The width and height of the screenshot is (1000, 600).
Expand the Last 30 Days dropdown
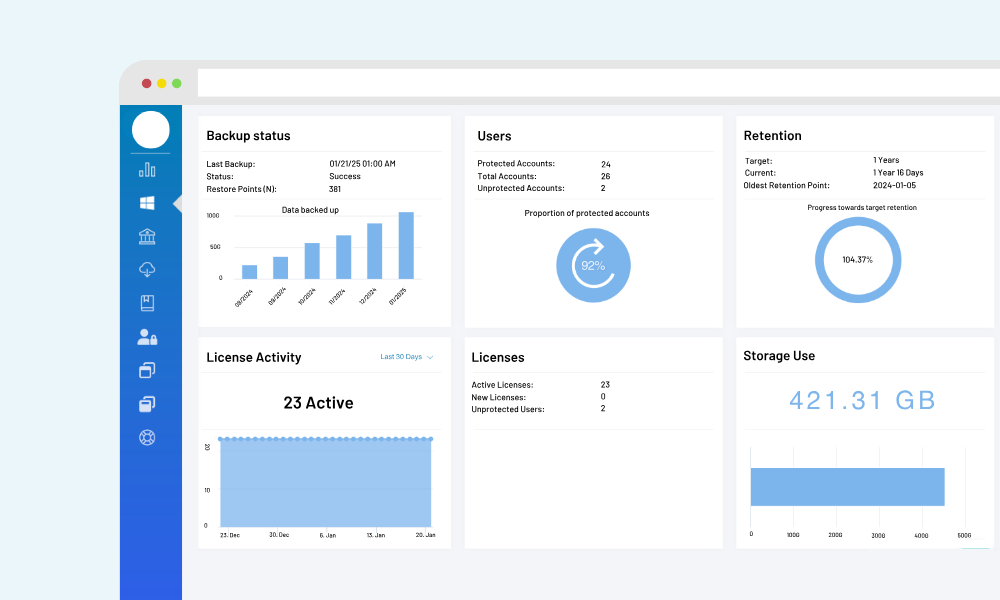(406, 357)
